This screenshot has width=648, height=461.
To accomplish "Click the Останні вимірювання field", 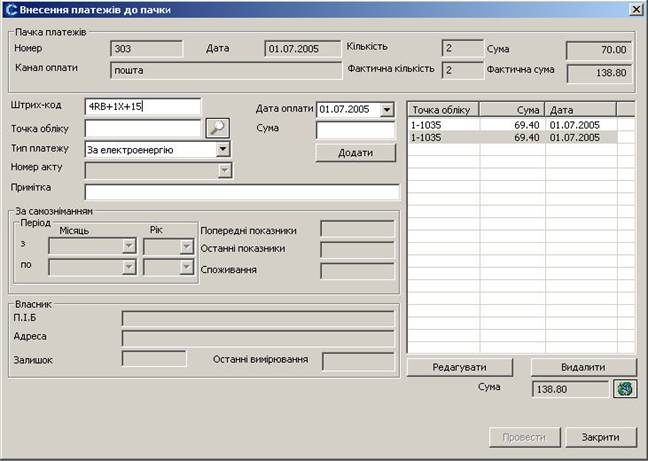I will [x=358, y=361].
